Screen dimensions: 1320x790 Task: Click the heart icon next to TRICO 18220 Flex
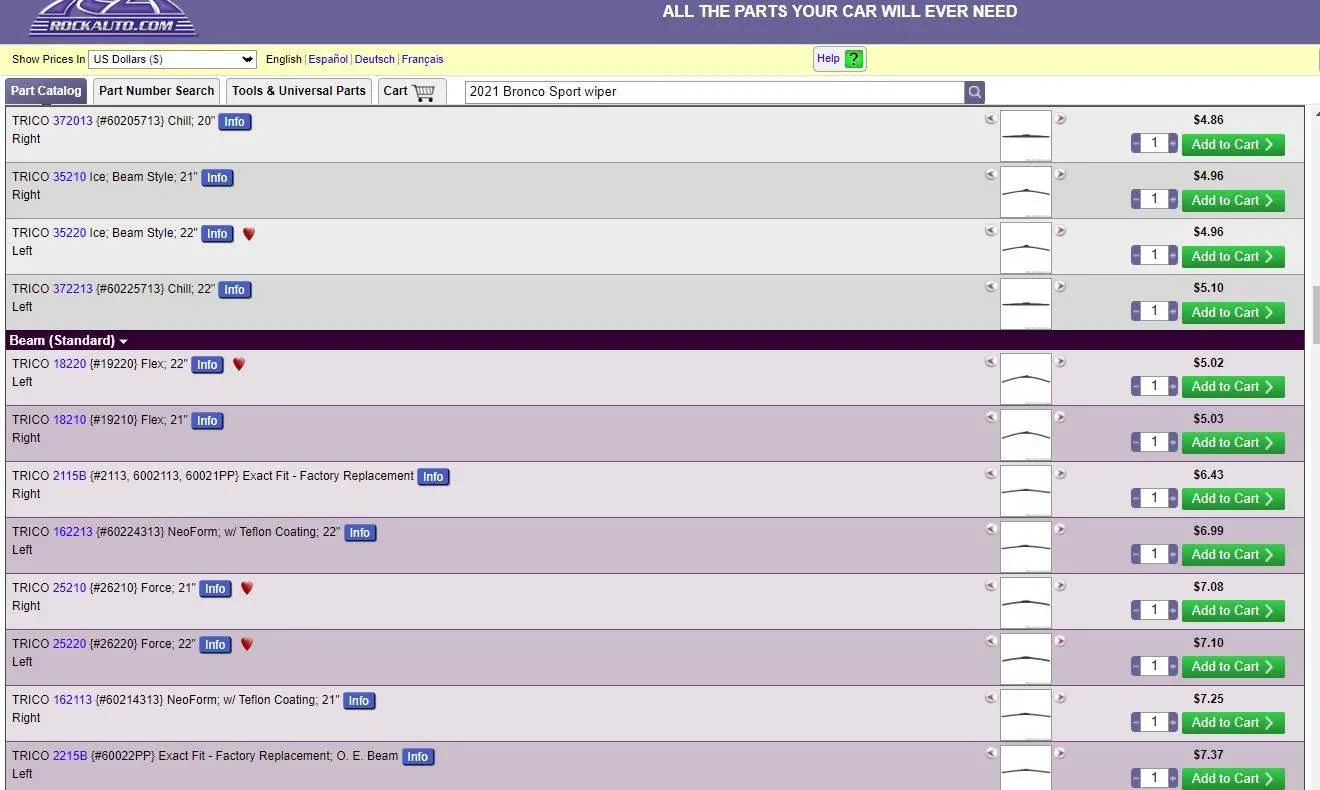[239, 365]
